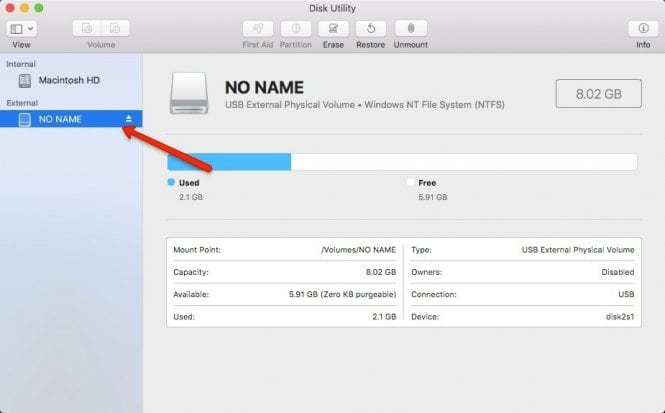
Task: Click the Erase toolbar icon
Action: coord(333,29)
